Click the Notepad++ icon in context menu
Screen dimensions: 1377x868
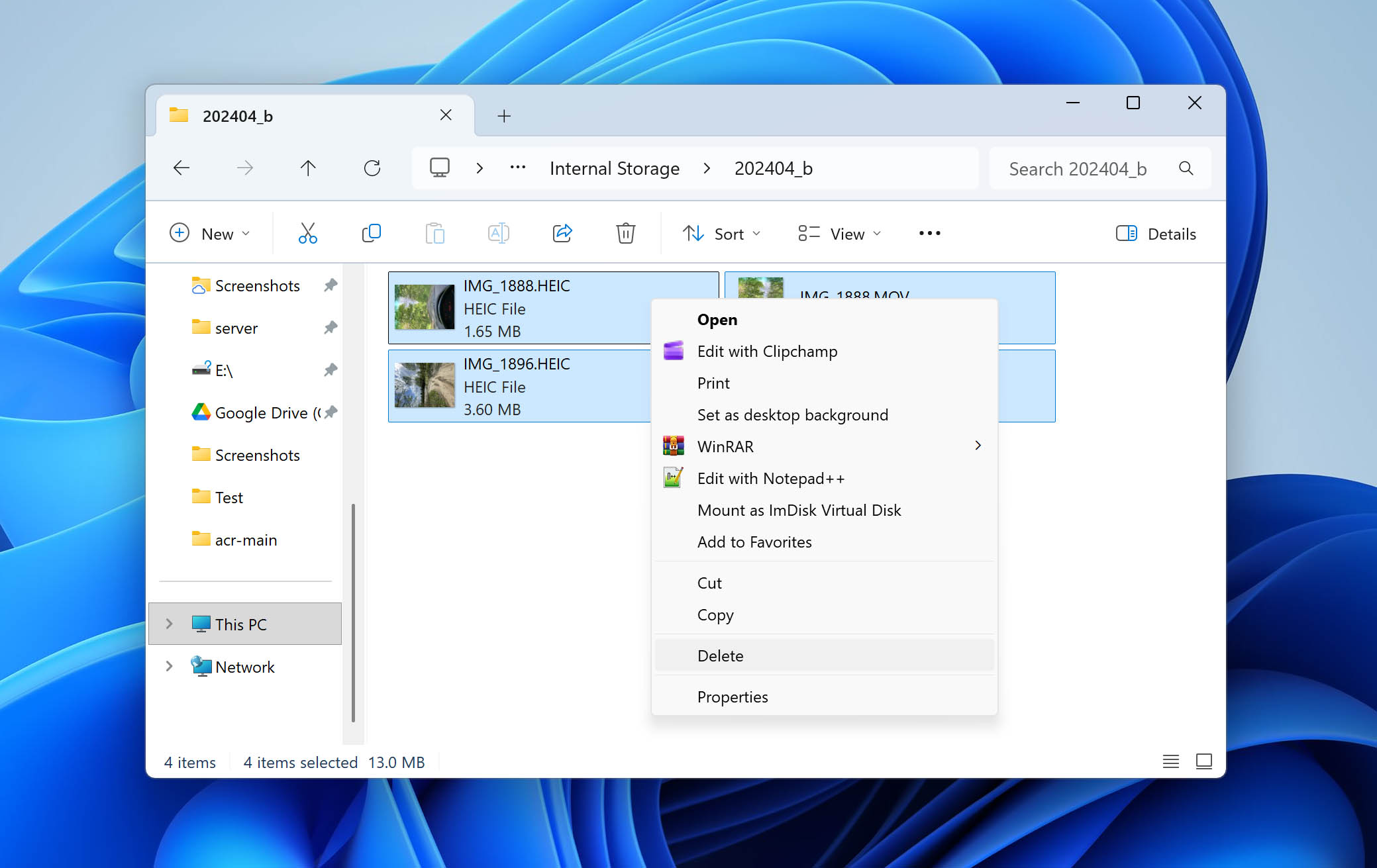(673, 478)
